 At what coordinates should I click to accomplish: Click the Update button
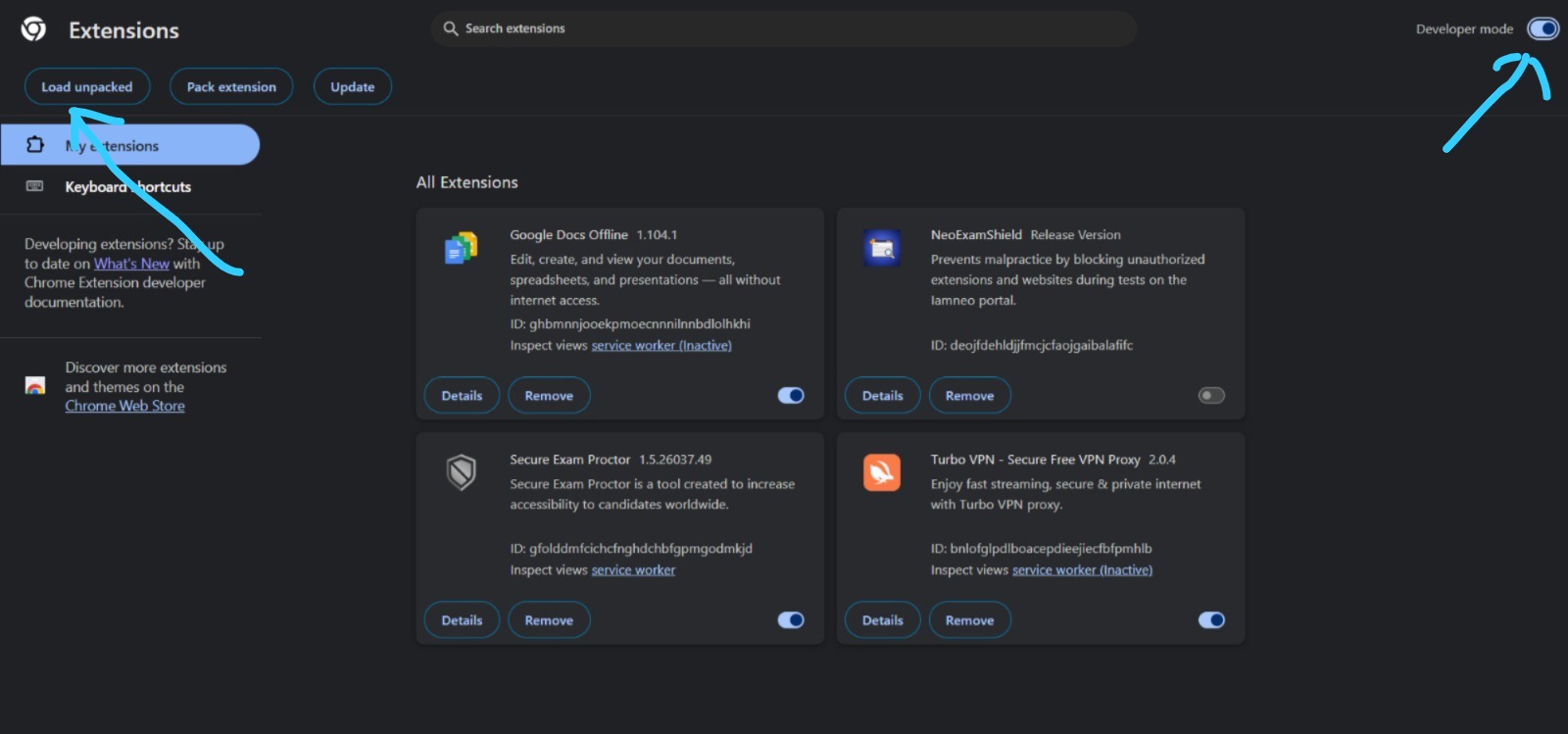[353, 86]
